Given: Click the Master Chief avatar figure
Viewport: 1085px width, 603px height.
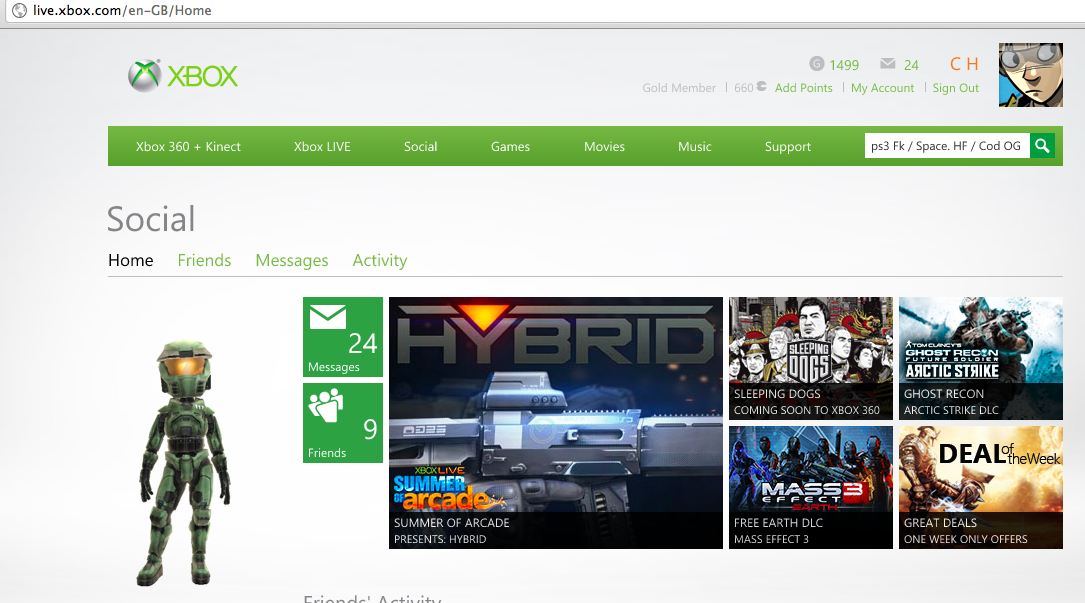Looking at the screenshot, I should pyautogui.click(x=184, y=462).
